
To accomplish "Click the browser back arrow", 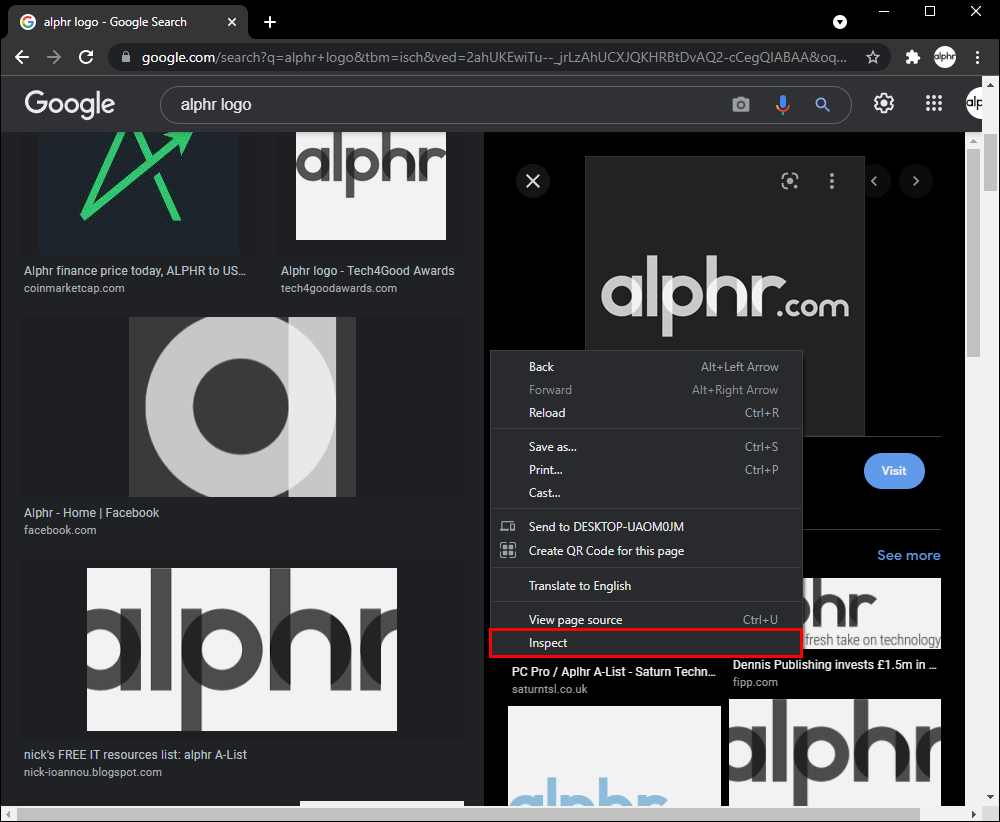I will 22,57.
